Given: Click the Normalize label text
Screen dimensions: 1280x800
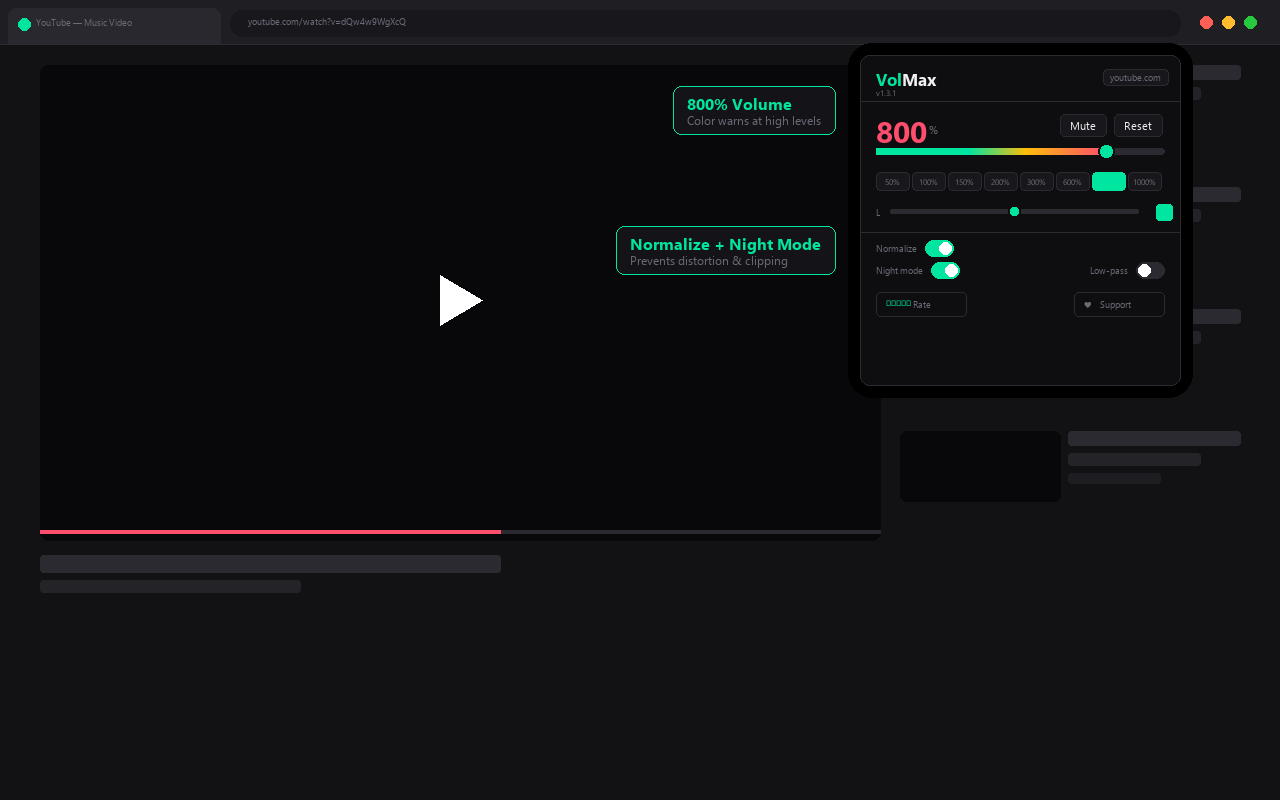Looking at the screenshot, I should point(896,249).
